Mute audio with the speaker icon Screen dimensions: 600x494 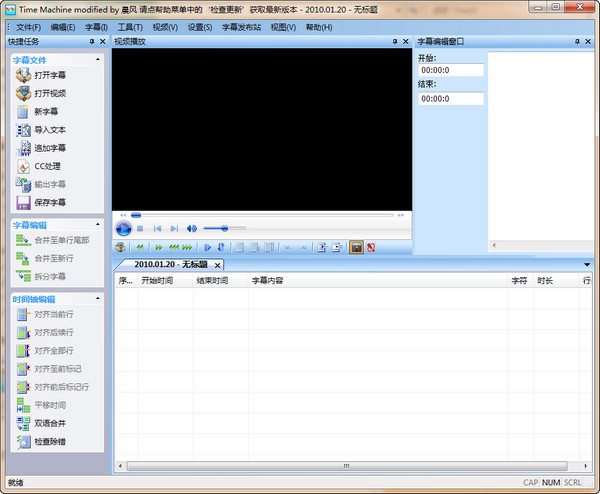pos(192,229)
